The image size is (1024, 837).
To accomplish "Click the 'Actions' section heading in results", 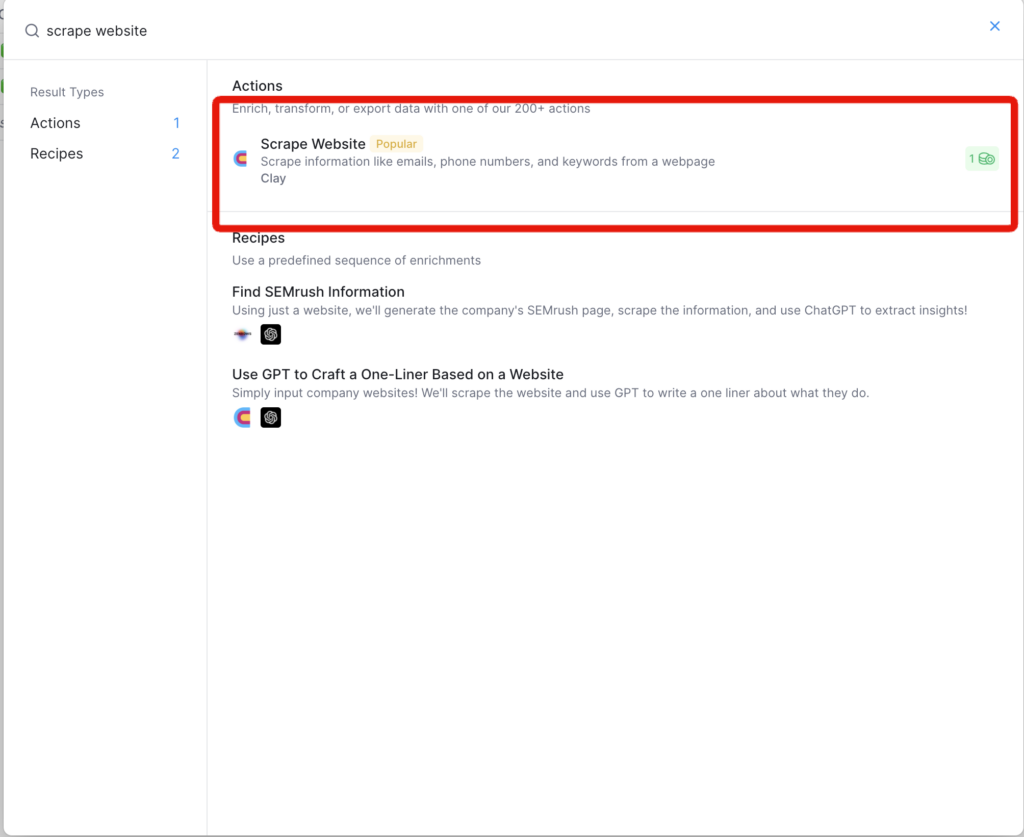I will click(257, 86).
